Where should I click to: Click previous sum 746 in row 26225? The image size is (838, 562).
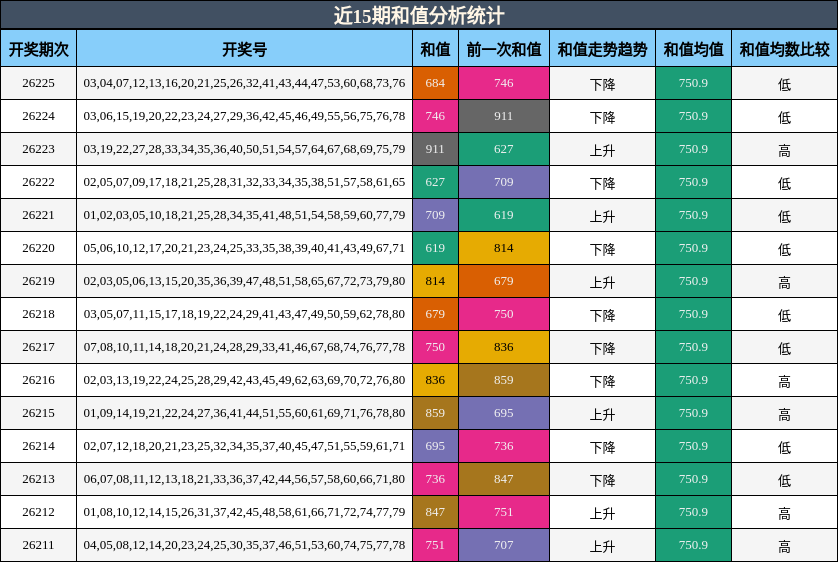click(x=503, y=83)
